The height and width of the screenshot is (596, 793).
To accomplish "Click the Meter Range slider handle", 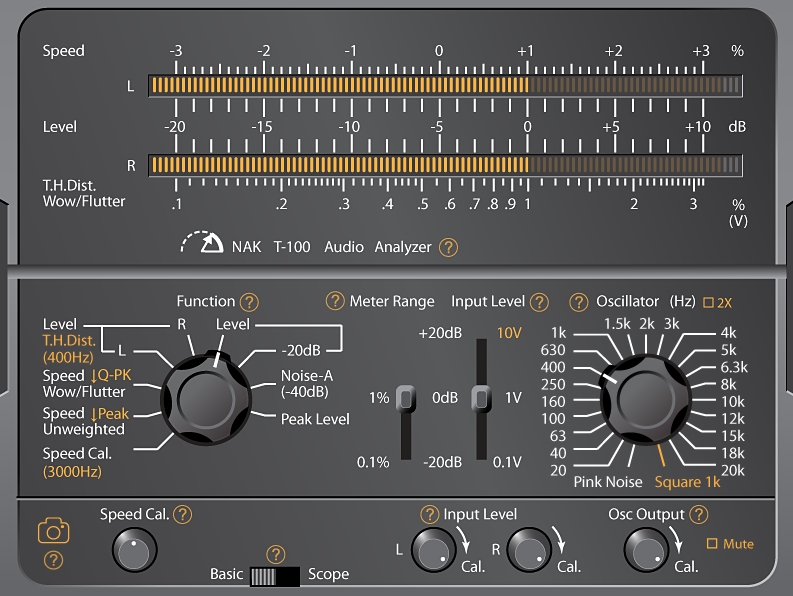I will [406, 398].
